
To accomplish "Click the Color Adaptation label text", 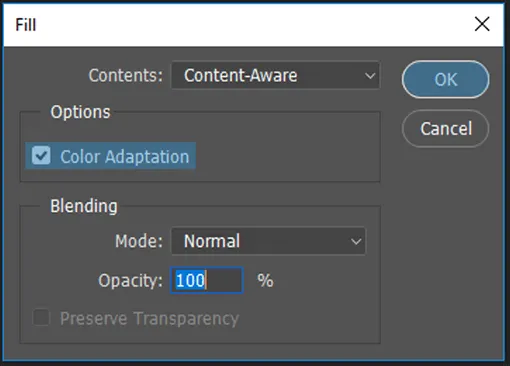I will click(125, 157).
